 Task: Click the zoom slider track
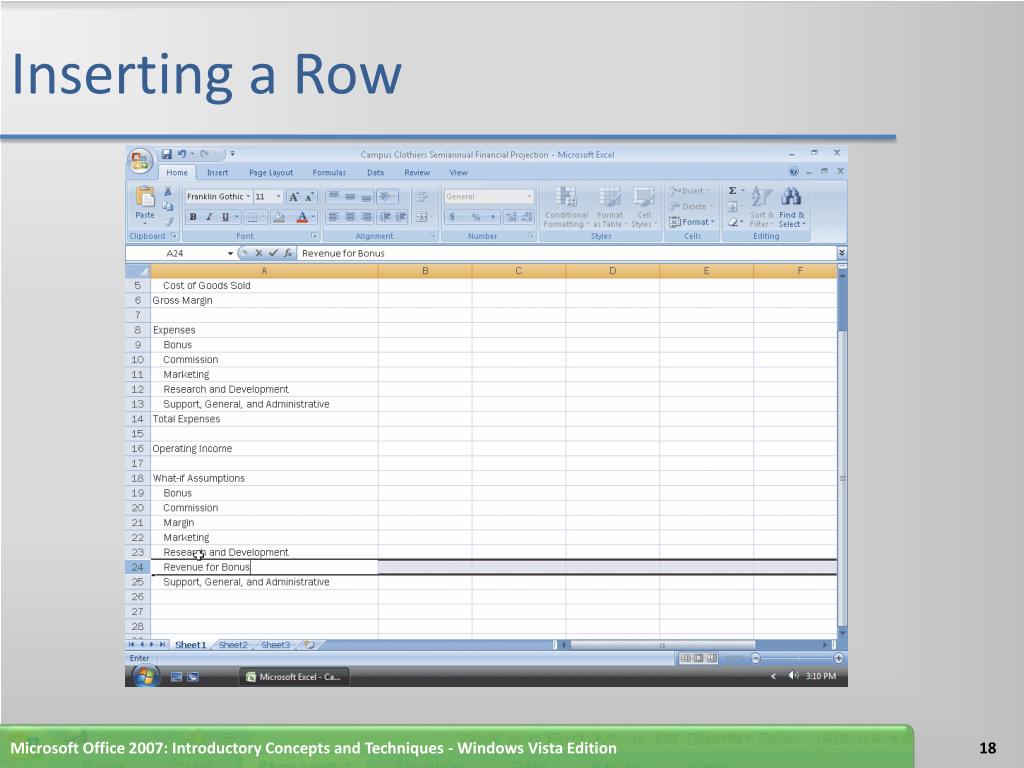(797, 658)
